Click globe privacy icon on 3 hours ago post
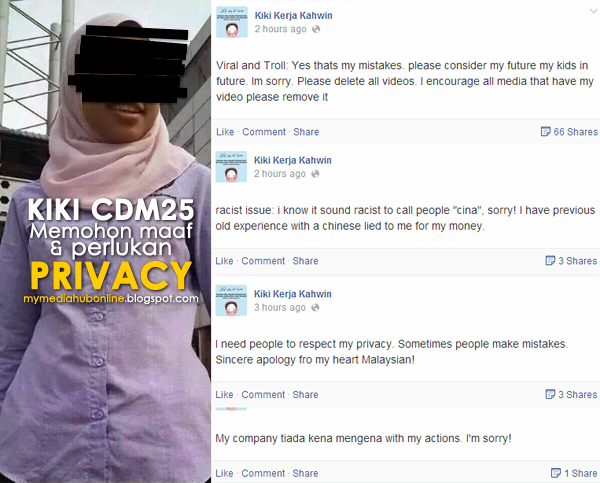This screenshot has width=600, height=483. coord(315,307)
